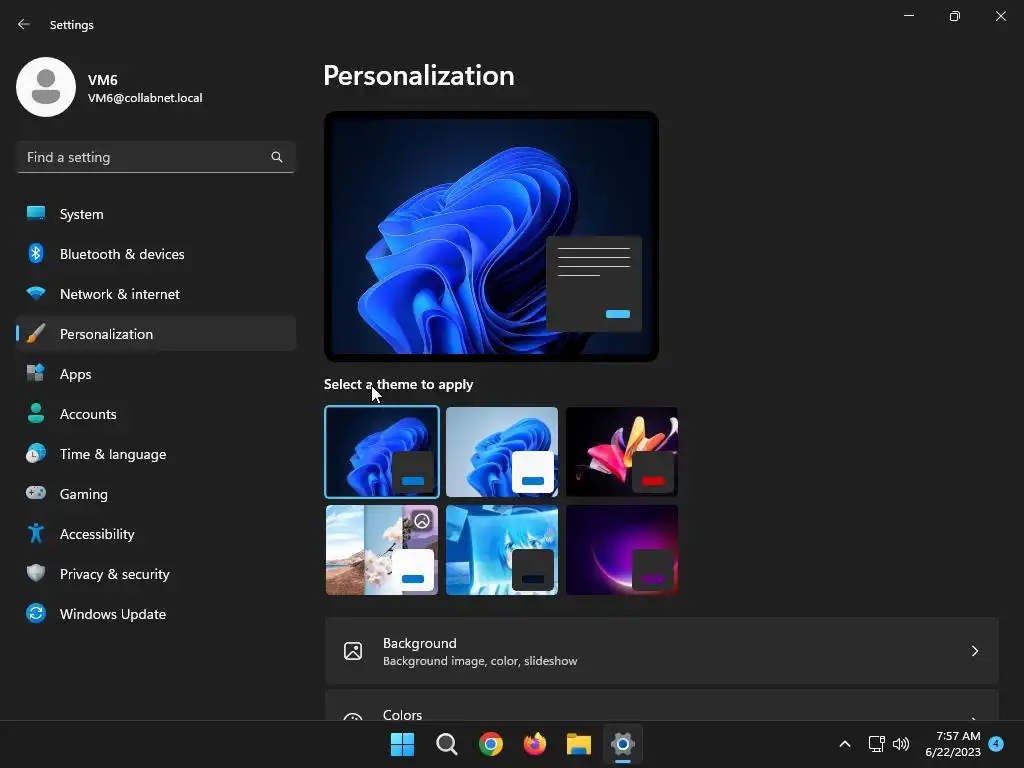Image resolution: width=1024 pixels, height=768 pixels.
Task: Click the Personalization paintbrush icon
Action: click(x=36, y=334)
